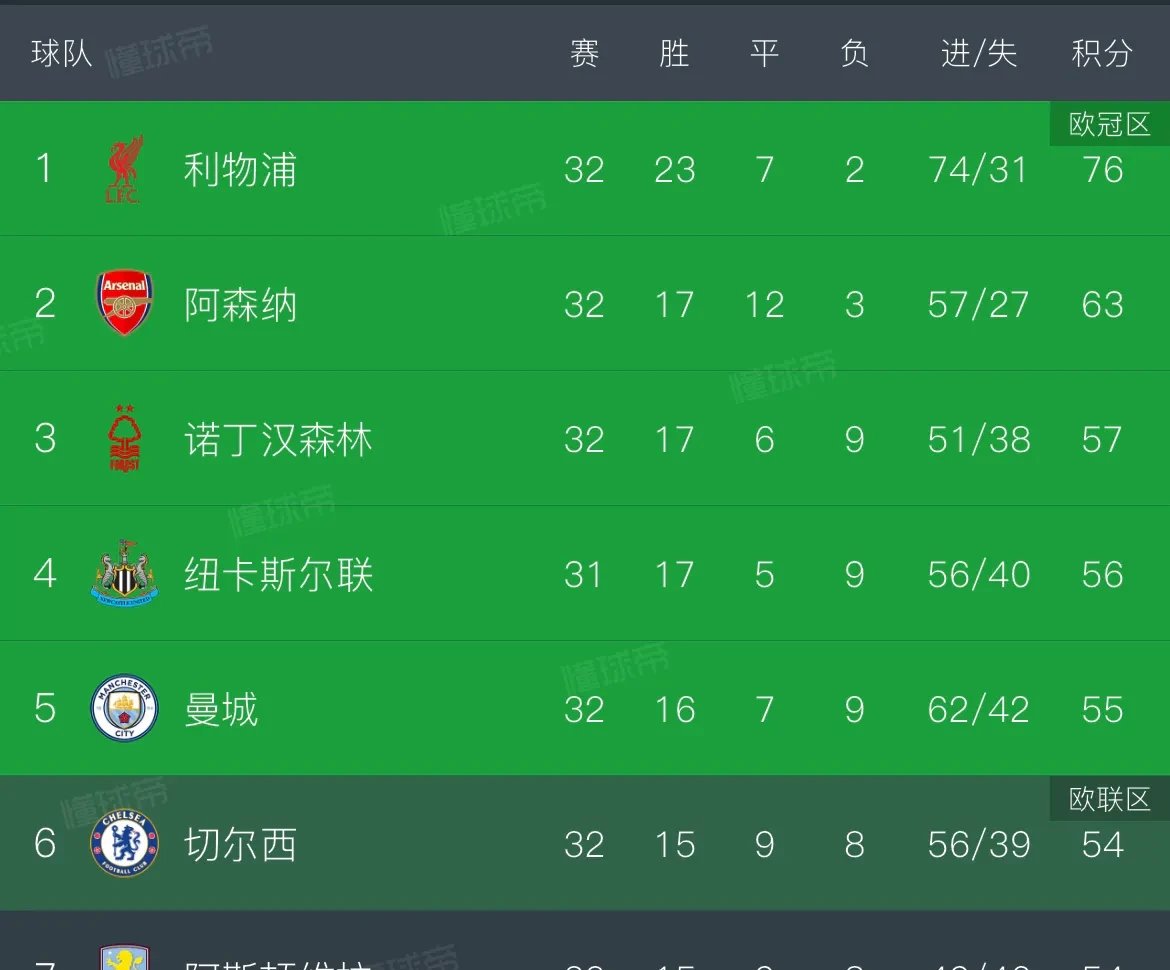Open the 利物浦 team page link

pyautogui.click(x=240, y=169)
